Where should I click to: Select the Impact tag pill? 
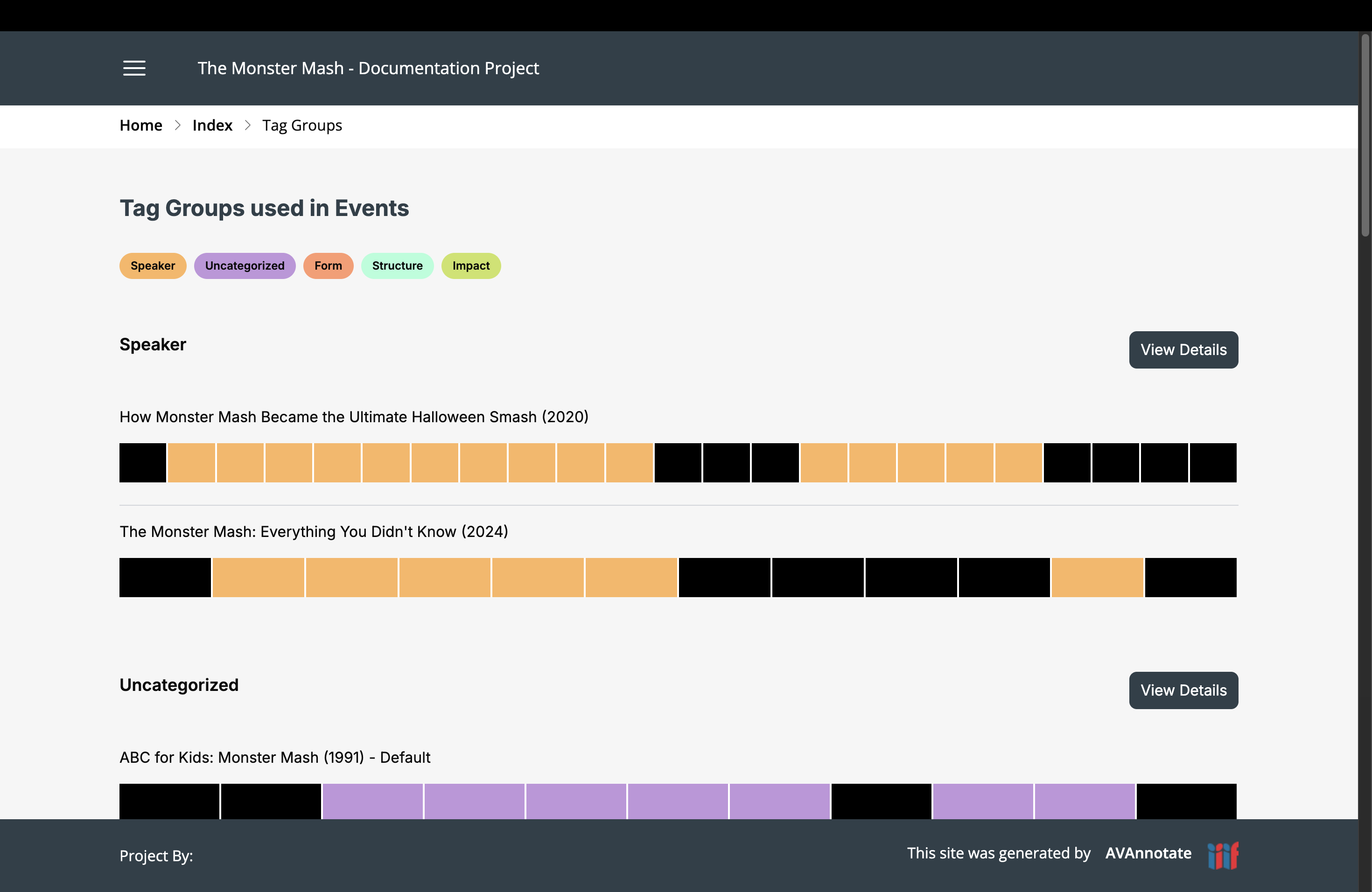click(x=470, y=265)
